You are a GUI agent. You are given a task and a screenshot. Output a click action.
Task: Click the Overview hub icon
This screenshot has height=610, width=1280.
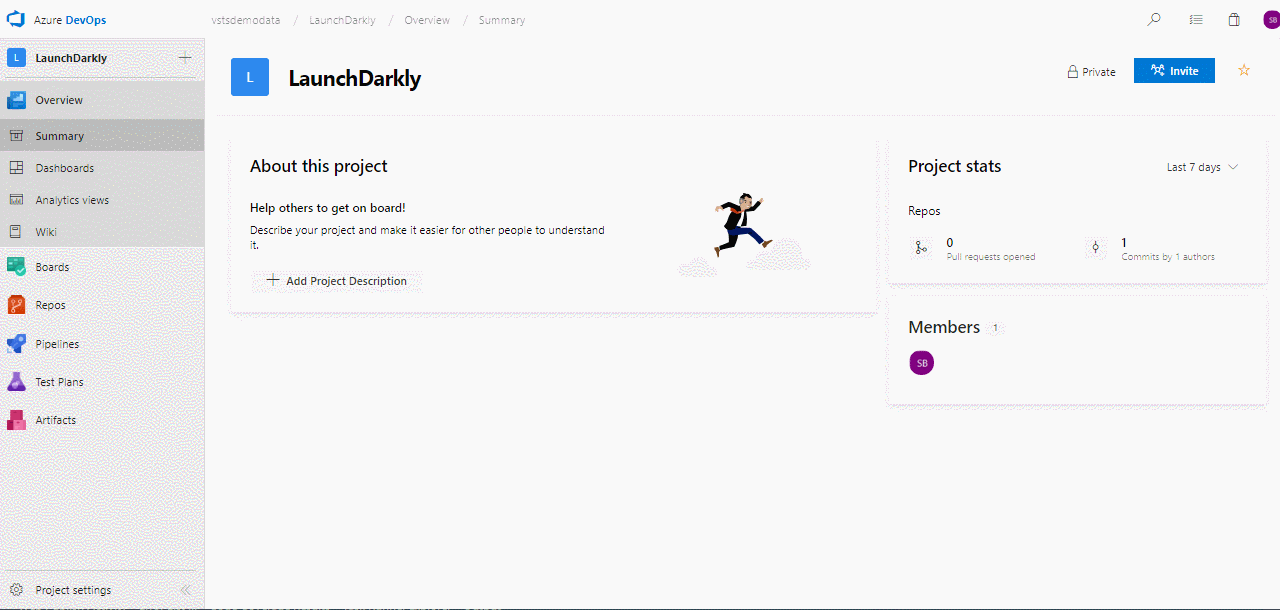[x=16, y=100]
